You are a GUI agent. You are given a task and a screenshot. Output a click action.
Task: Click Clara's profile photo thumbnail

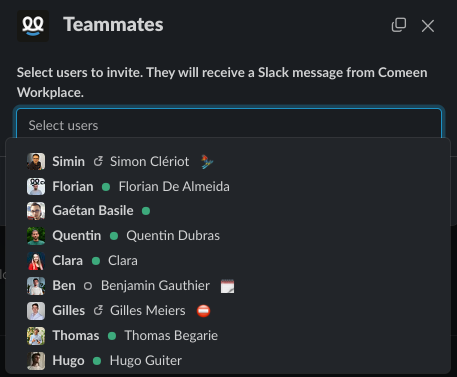point(36,261)
